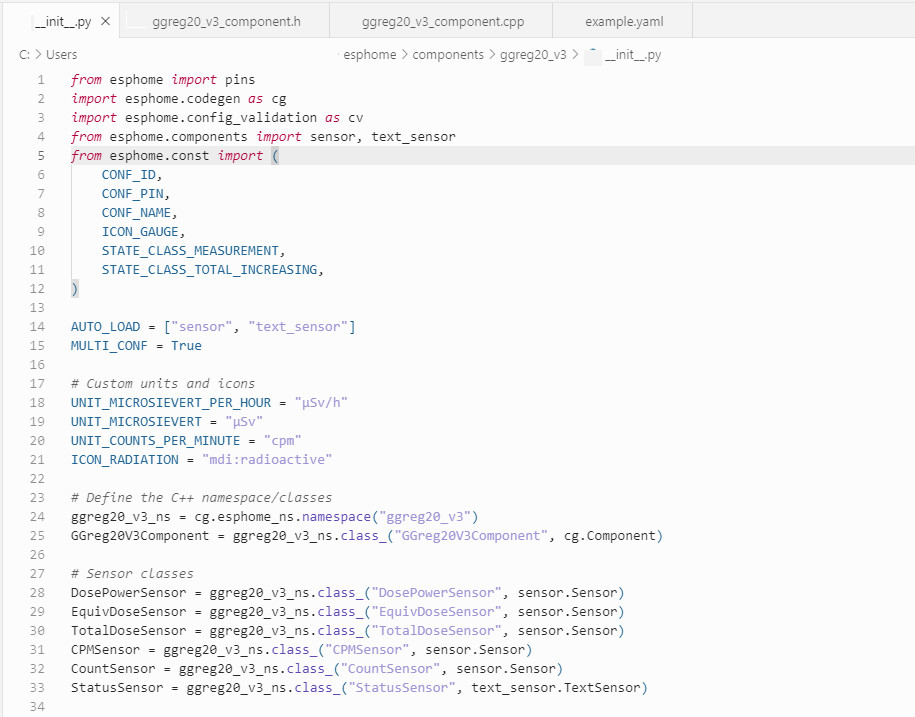The height and width of the screenshot is (717, 915).
Task: Click the __init__.py breadcrumb file name
Action: (633, 55)
